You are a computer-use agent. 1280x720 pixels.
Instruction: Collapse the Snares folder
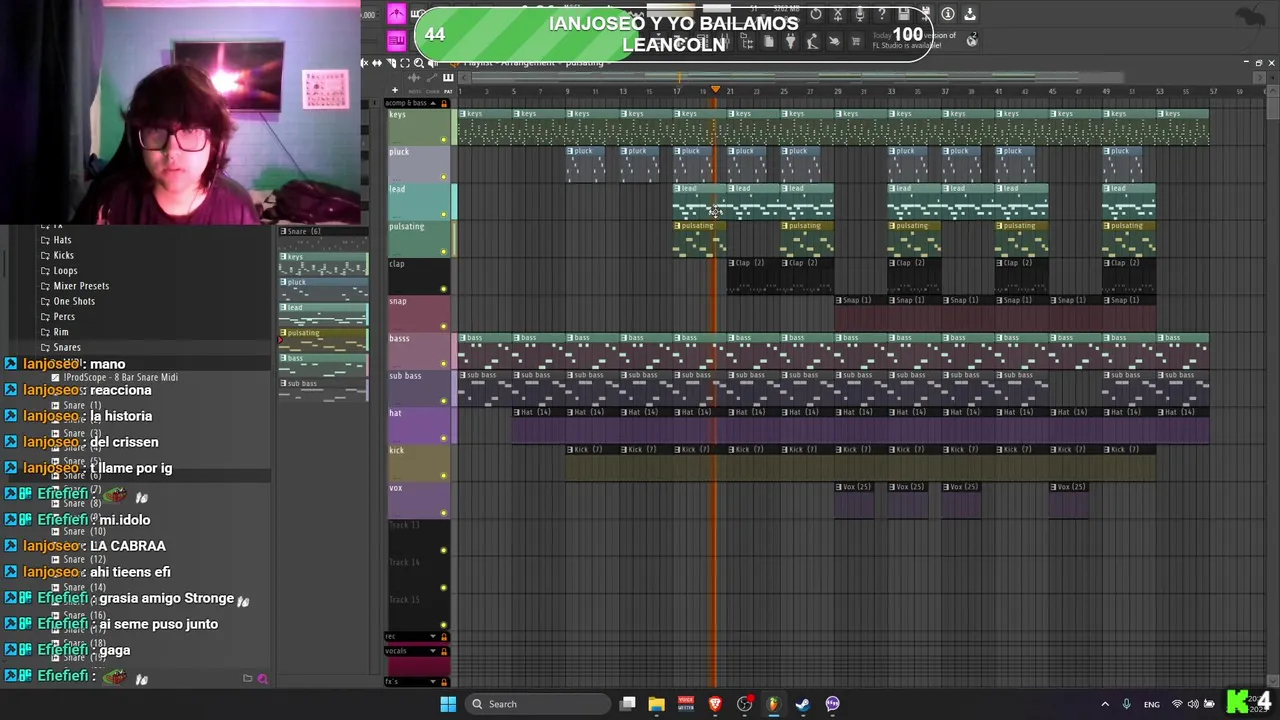[67, 347]
